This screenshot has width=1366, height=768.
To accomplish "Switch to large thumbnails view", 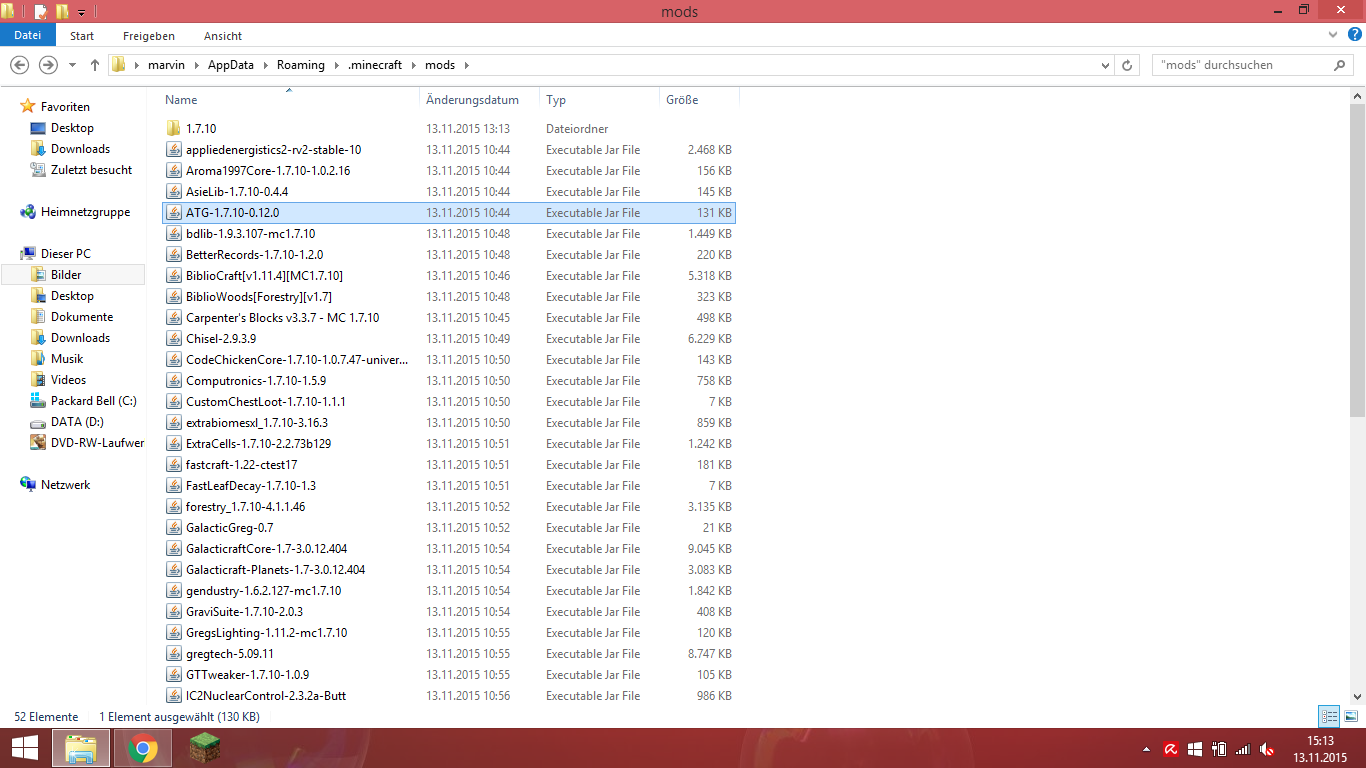I will coord(1350,716).
